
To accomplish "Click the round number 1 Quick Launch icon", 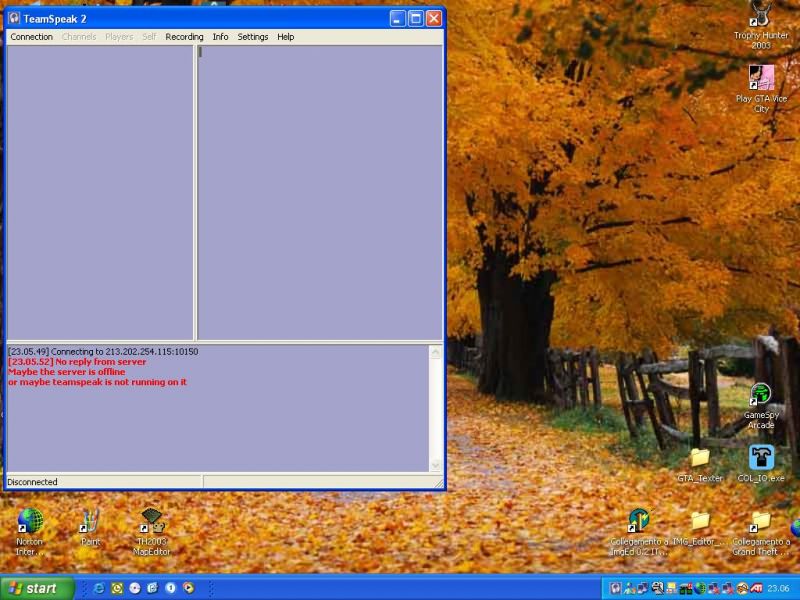I will click(x=170, y=588).
